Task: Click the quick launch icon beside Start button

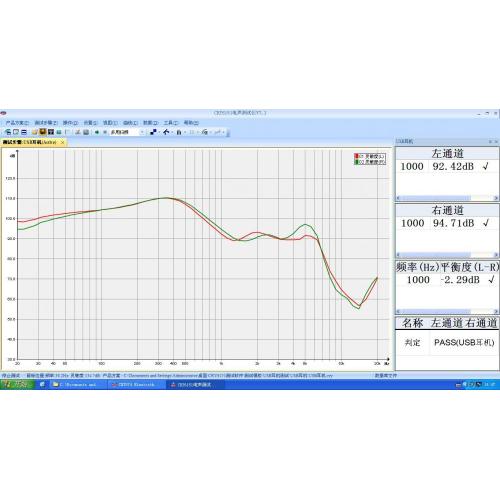Action: coord(42,385)
